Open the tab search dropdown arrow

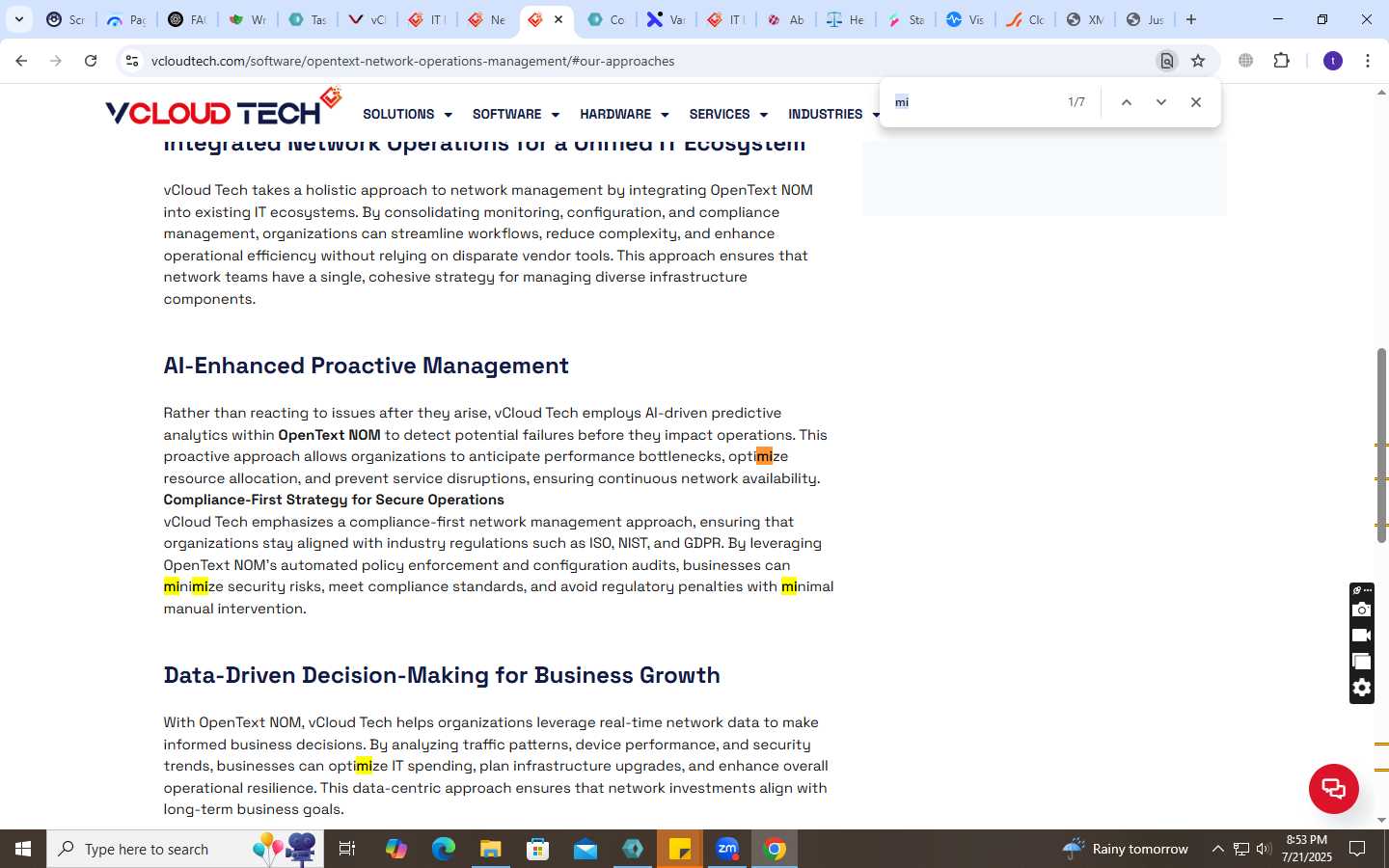pos(18,19)
